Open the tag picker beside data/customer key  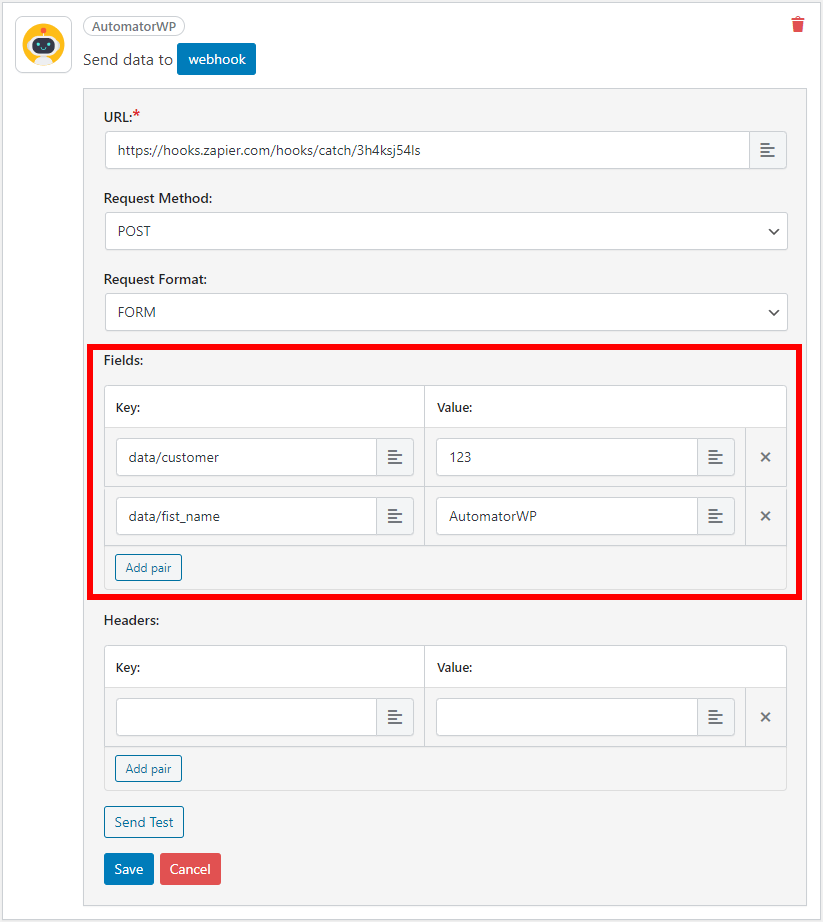[395, 457]
